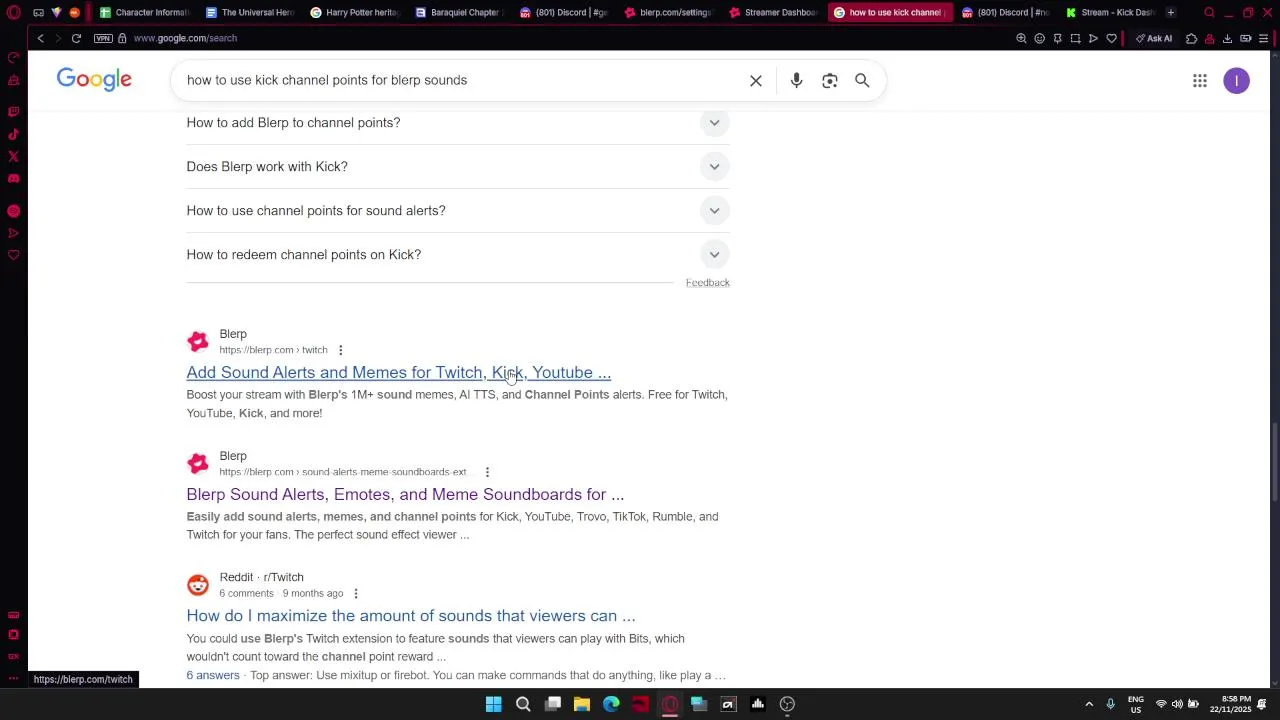Screen dimensions: 1280x720
Task: Open Windows taskbar search
Action: [x=523, y=704]
